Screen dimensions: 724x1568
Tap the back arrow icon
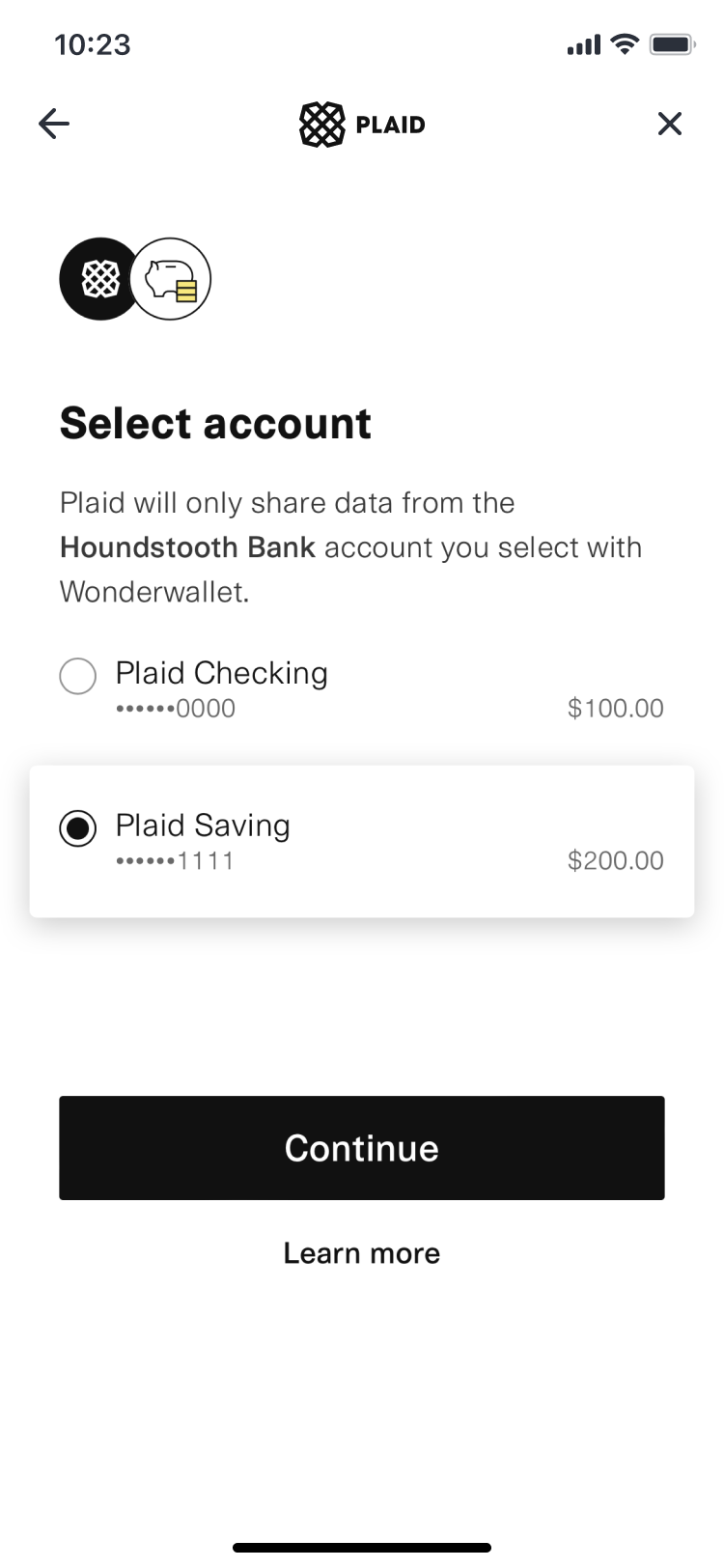(x=54, y=124)
